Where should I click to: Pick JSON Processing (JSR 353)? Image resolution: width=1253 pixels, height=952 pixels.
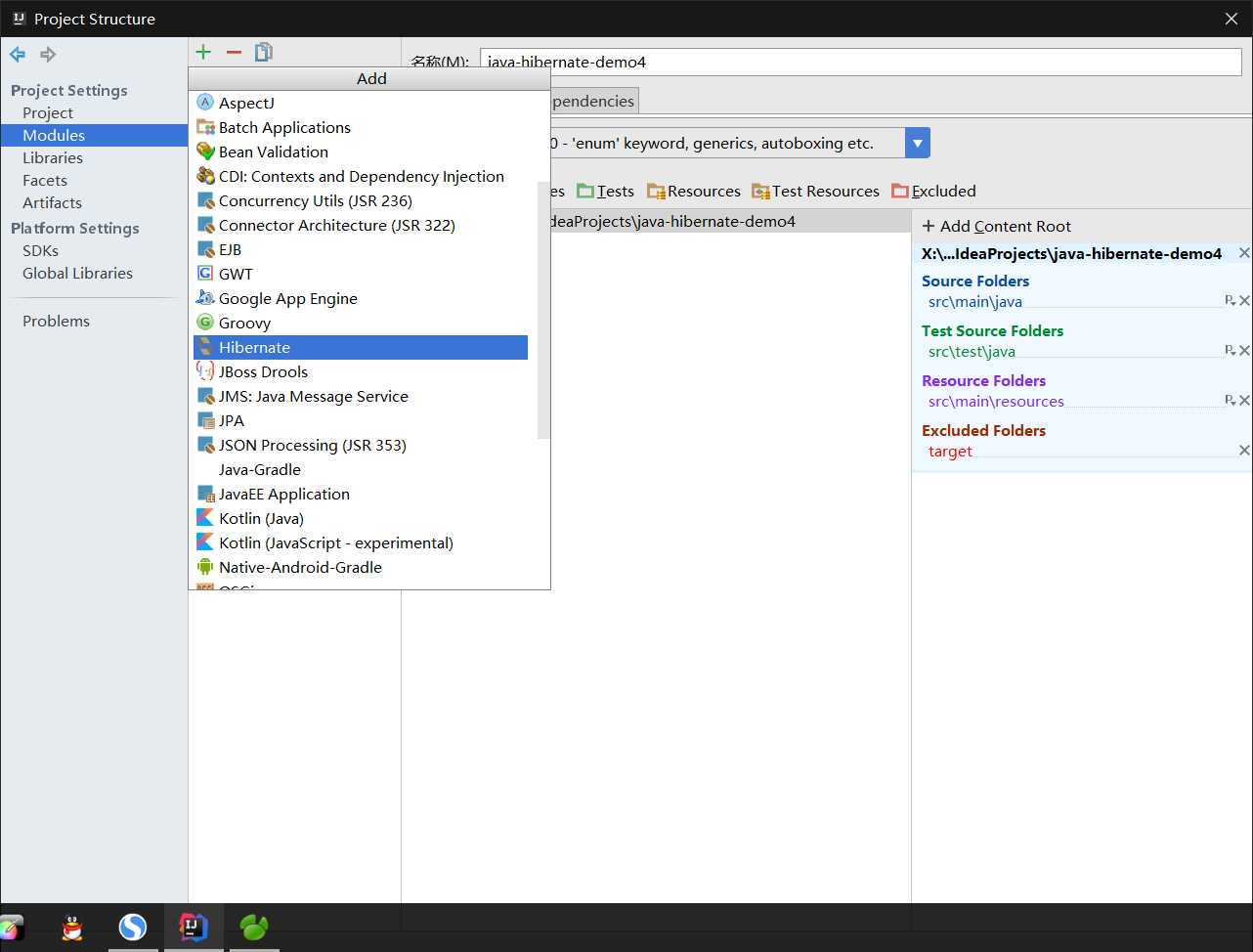361,445
